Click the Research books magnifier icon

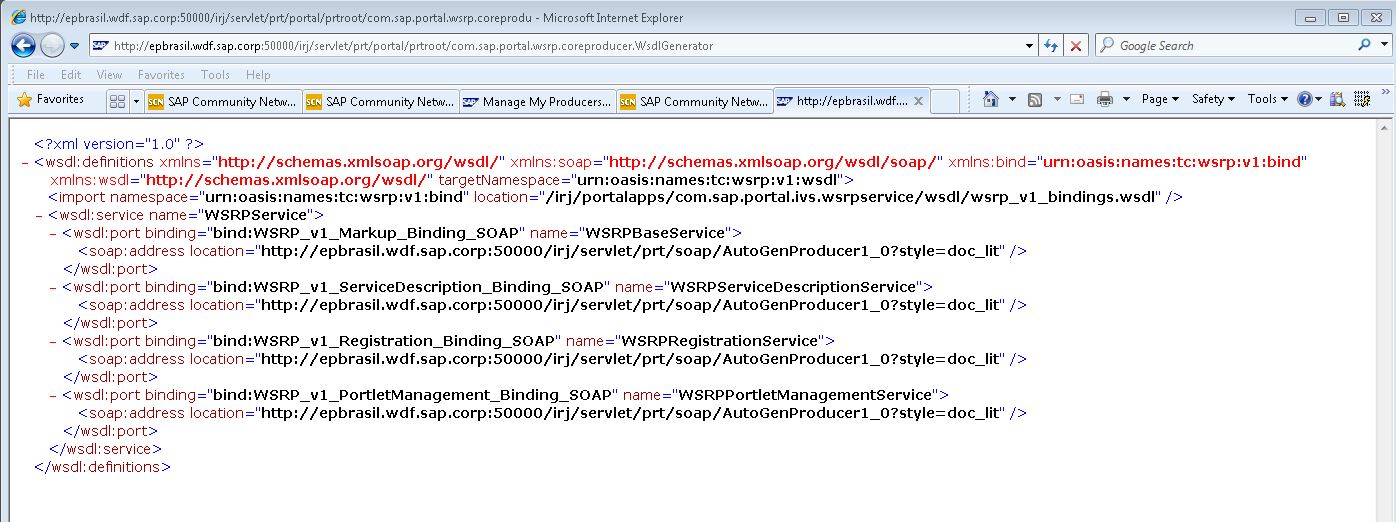[x=1338, y=99]
